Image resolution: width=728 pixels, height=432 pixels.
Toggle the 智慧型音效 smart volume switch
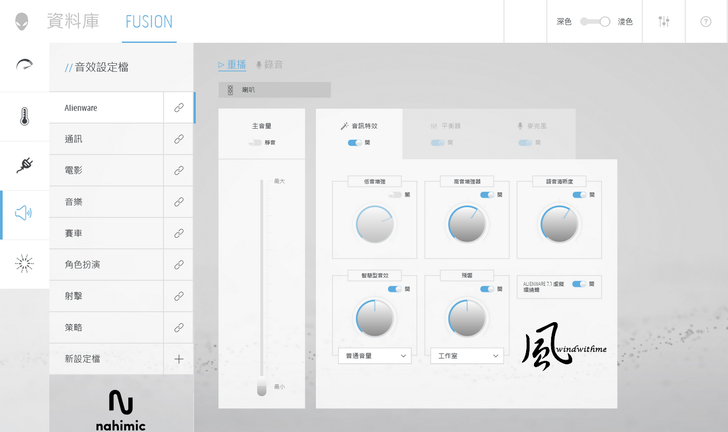pos(395,289)
